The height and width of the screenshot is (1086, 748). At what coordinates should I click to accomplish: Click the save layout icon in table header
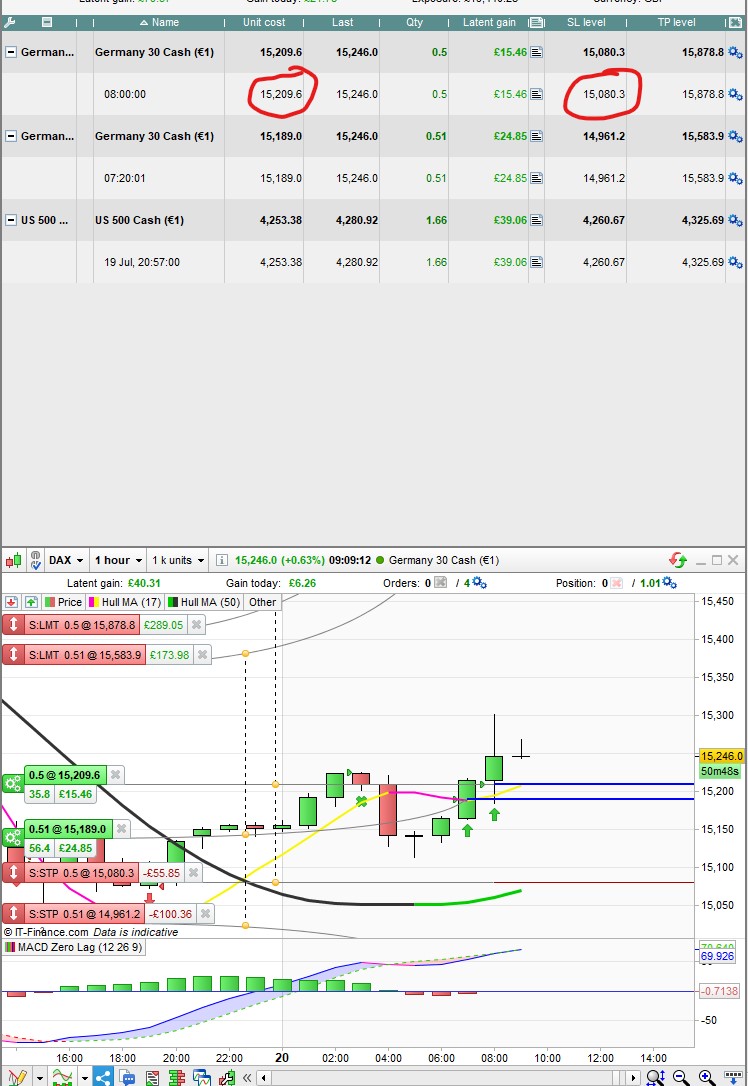tap(47, 22)
